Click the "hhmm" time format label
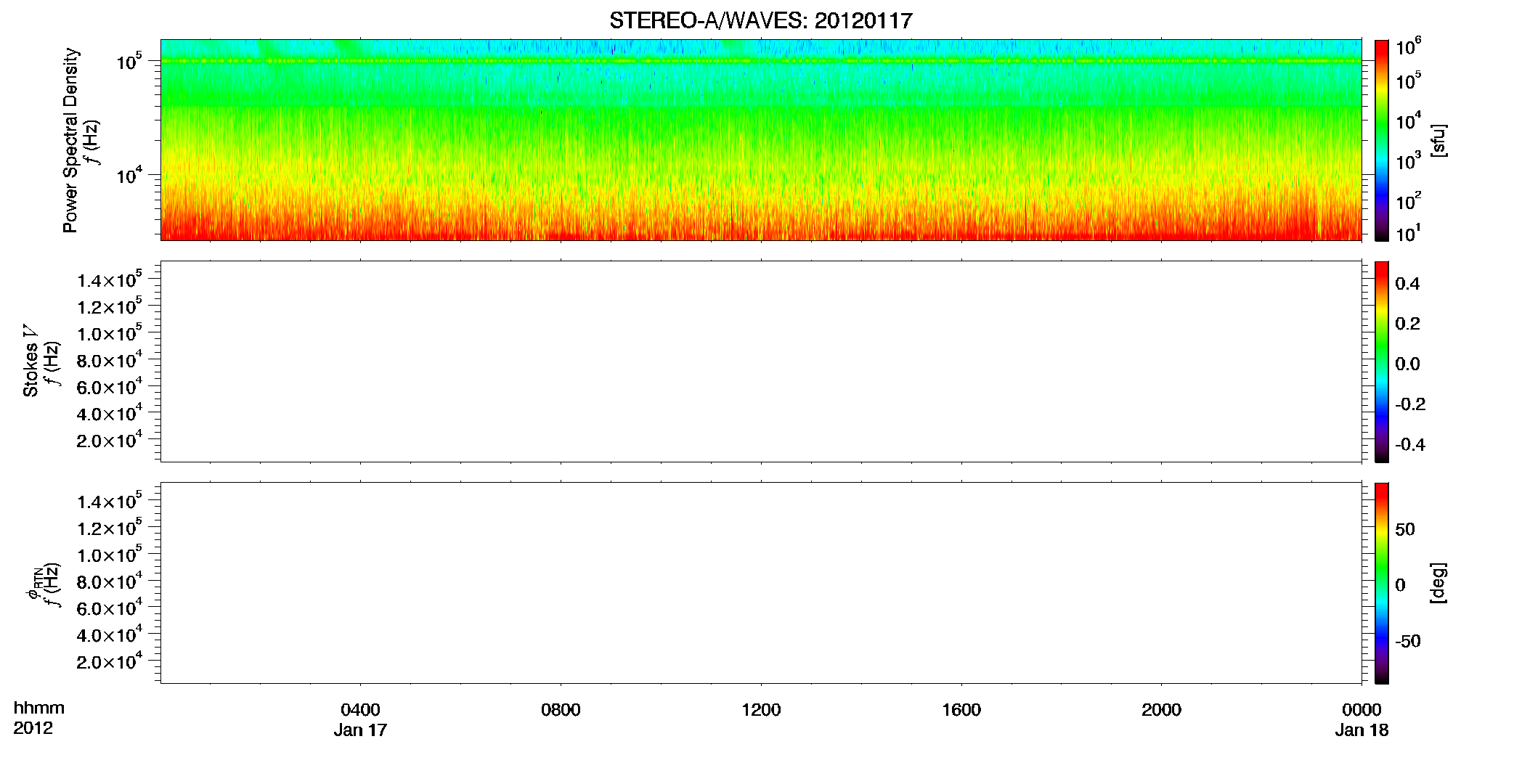The height and width of the screenshot is (784, 1522). click(39, 709)
